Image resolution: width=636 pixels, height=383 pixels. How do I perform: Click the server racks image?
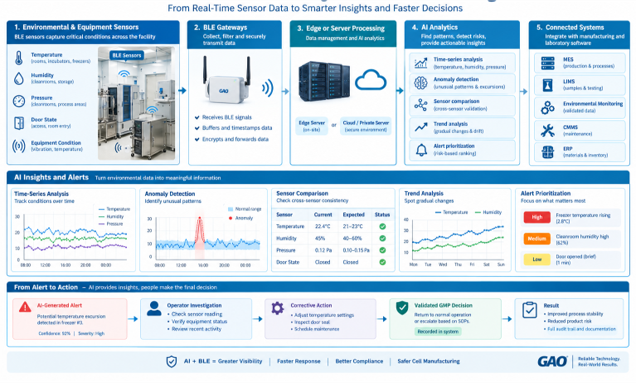[324, 82]
